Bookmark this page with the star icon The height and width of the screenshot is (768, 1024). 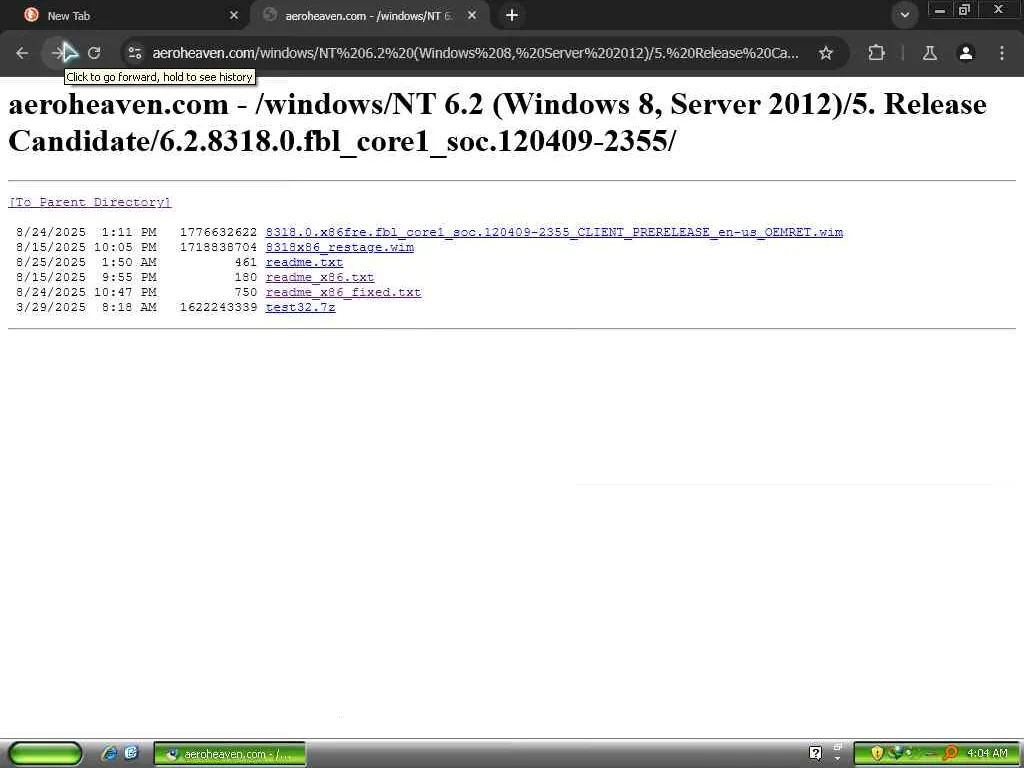click(825, 53)
